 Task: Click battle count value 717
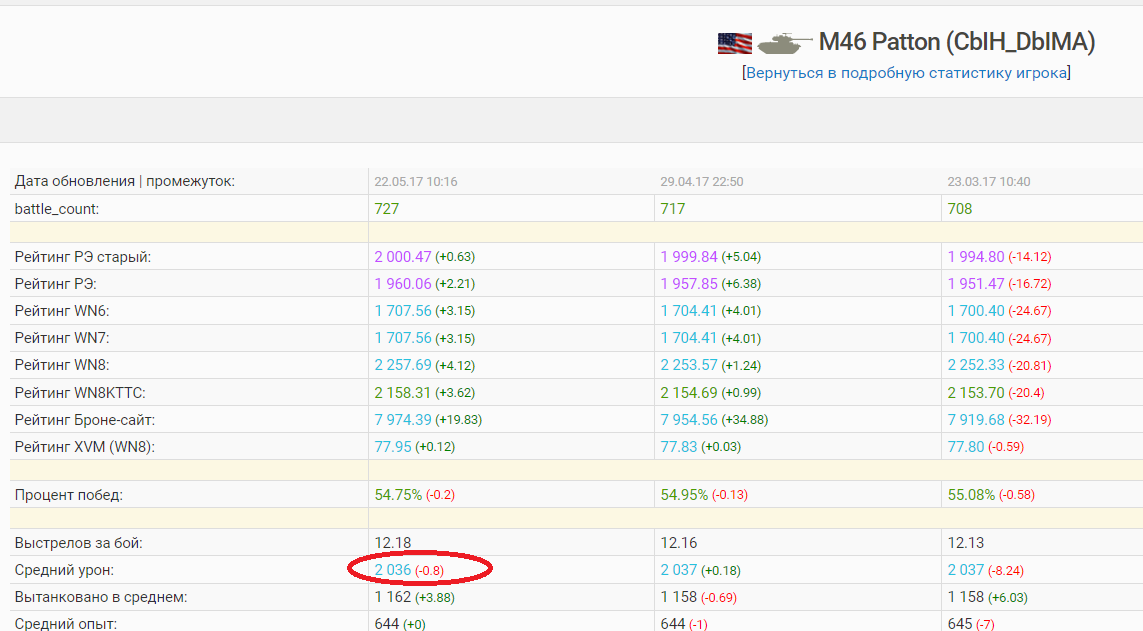(x=673, y=208)
